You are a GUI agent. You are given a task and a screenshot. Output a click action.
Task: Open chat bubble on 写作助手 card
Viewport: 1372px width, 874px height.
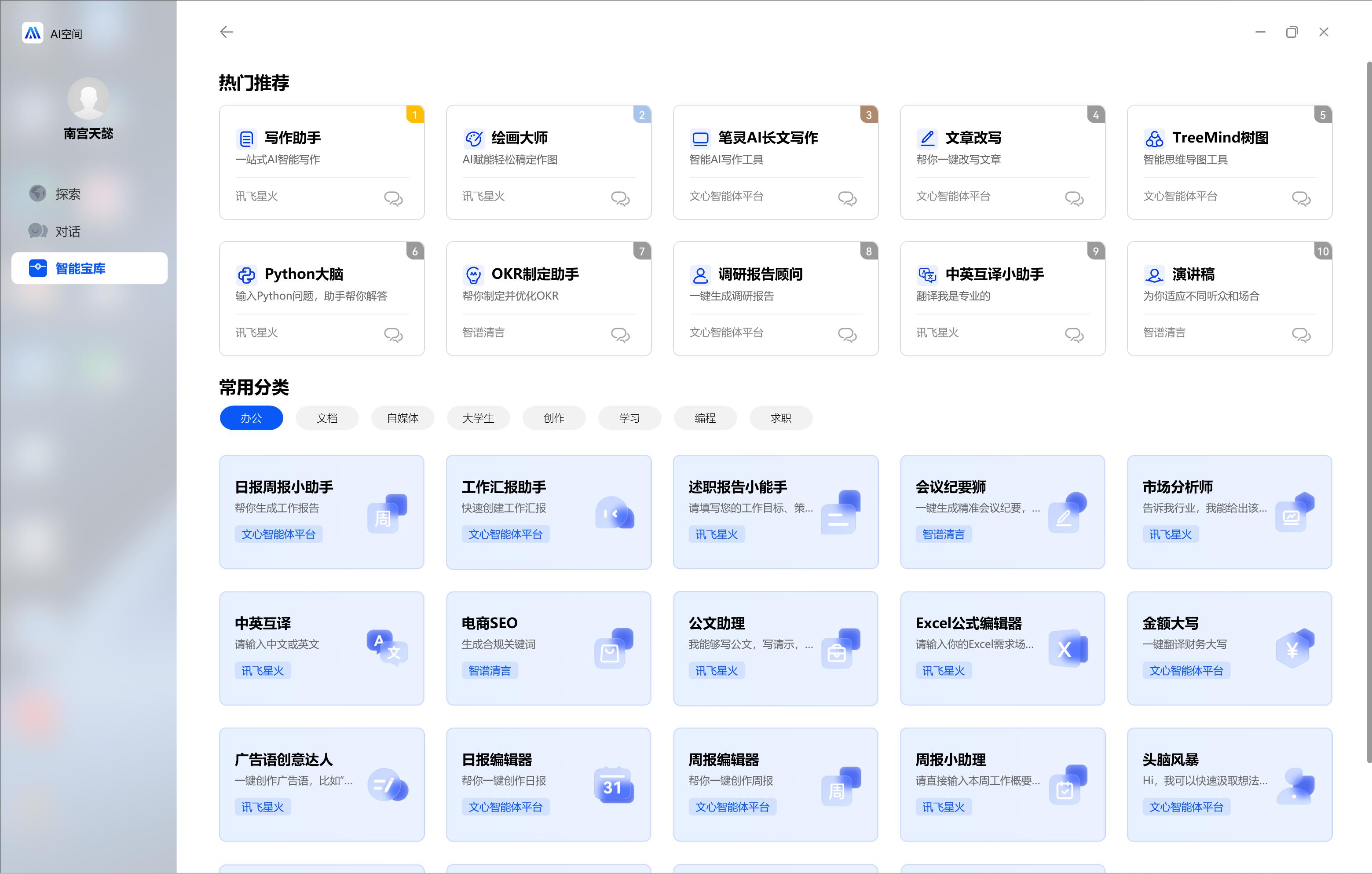(393, 198)
